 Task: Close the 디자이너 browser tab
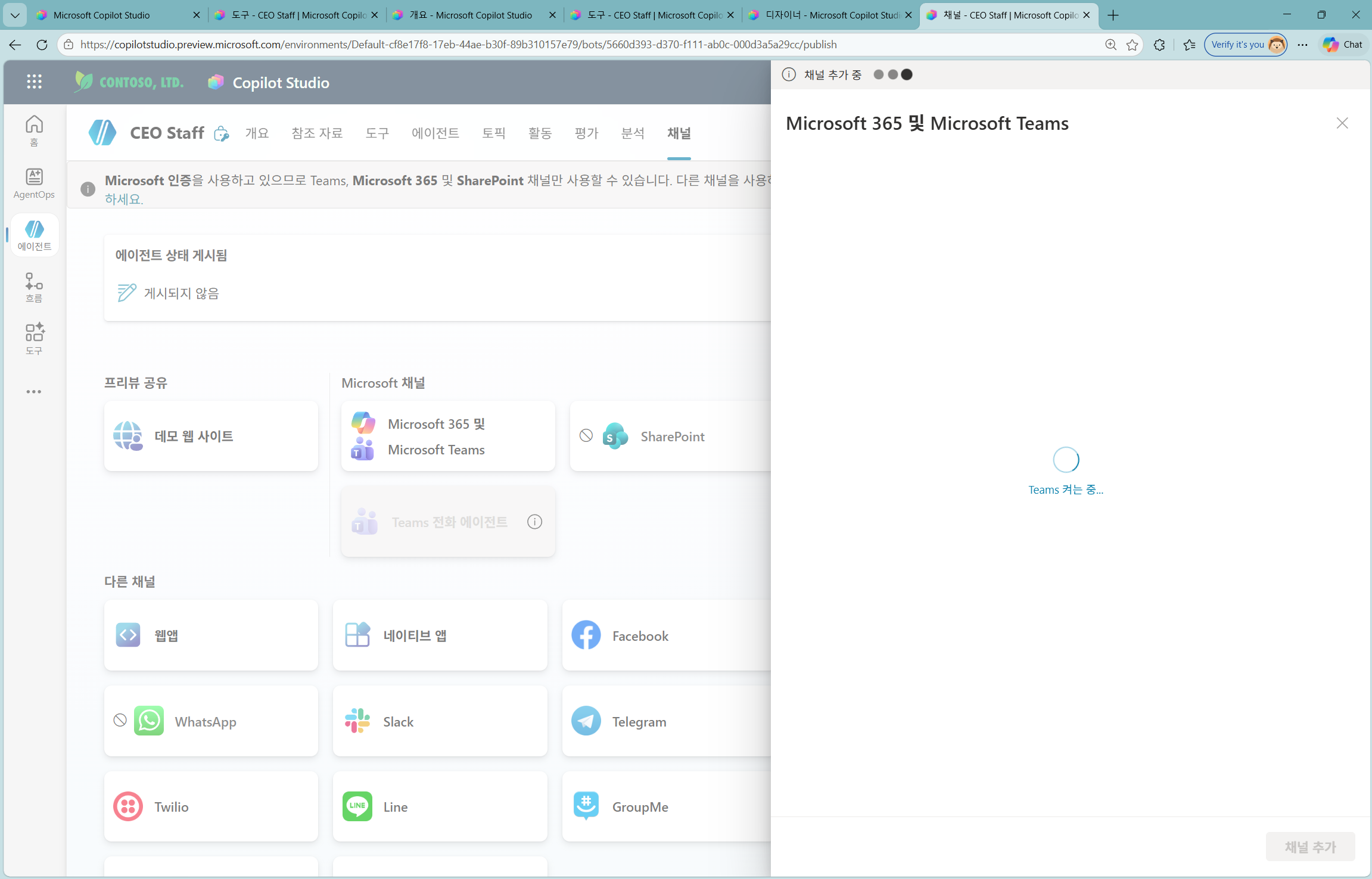click(909, 15)
